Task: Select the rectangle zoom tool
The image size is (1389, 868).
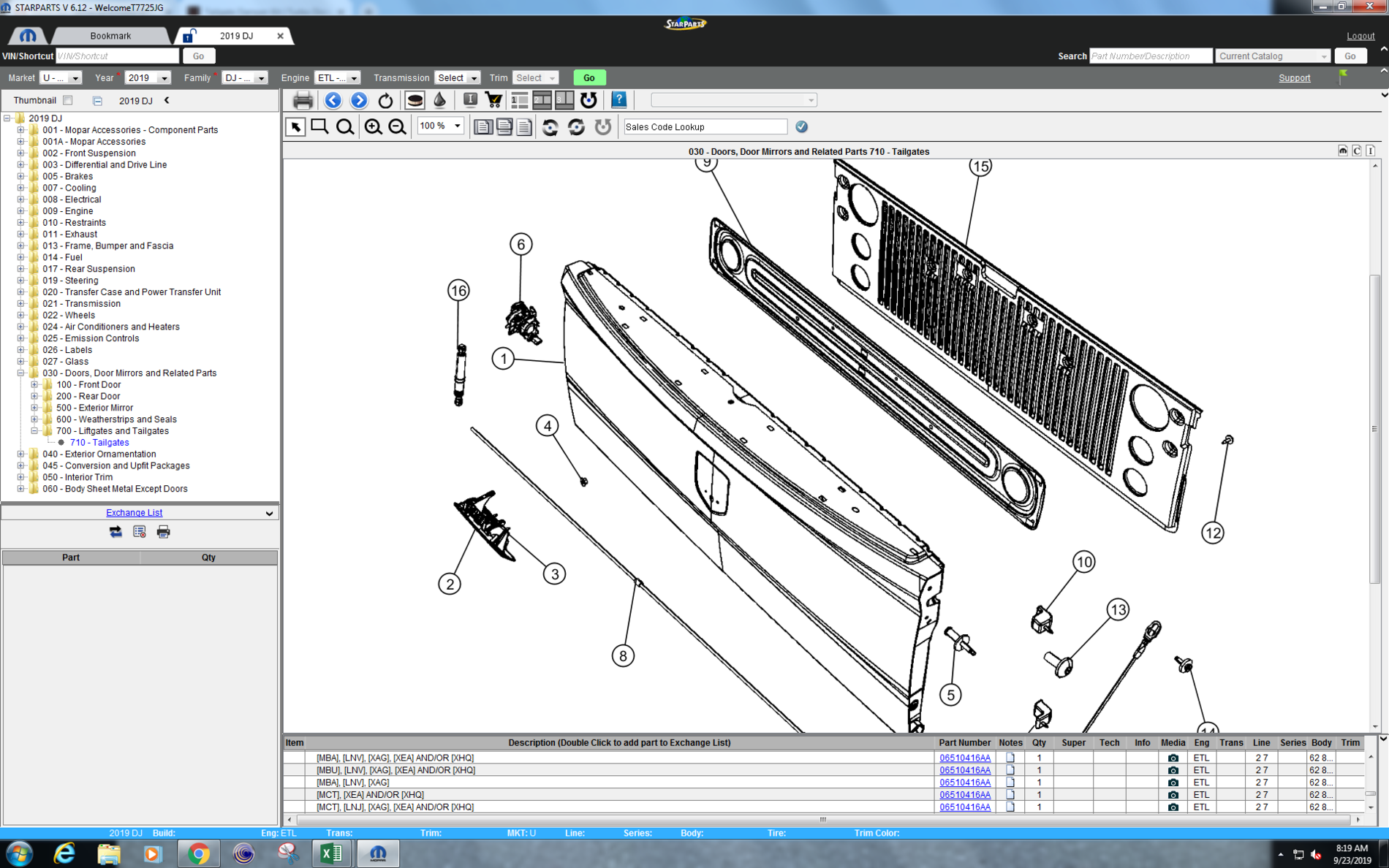Action: pyautogui.click(x=319, y=127)
